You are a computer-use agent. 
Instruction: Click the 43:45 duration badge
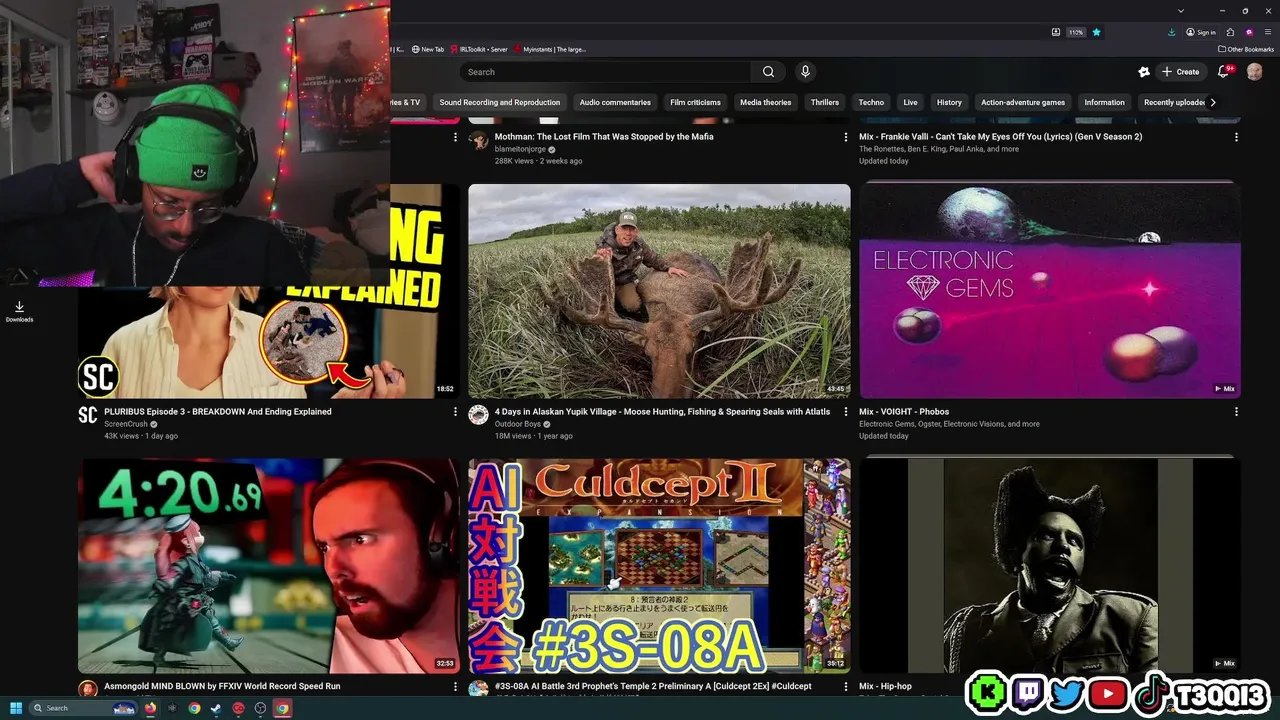[836, 389]
